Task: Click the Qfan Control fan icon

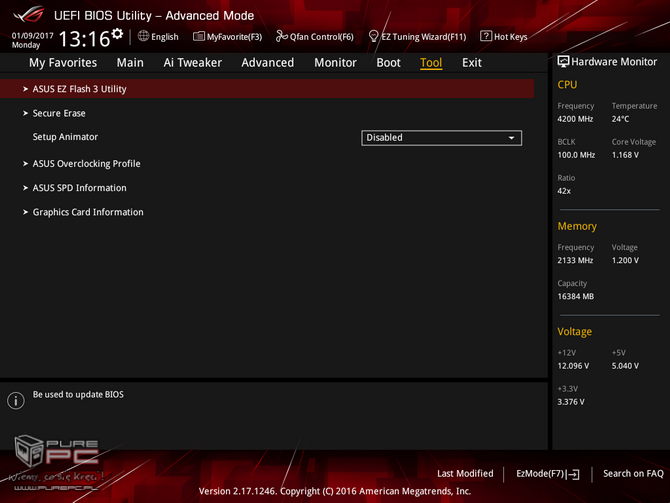Action: [282, 36]
